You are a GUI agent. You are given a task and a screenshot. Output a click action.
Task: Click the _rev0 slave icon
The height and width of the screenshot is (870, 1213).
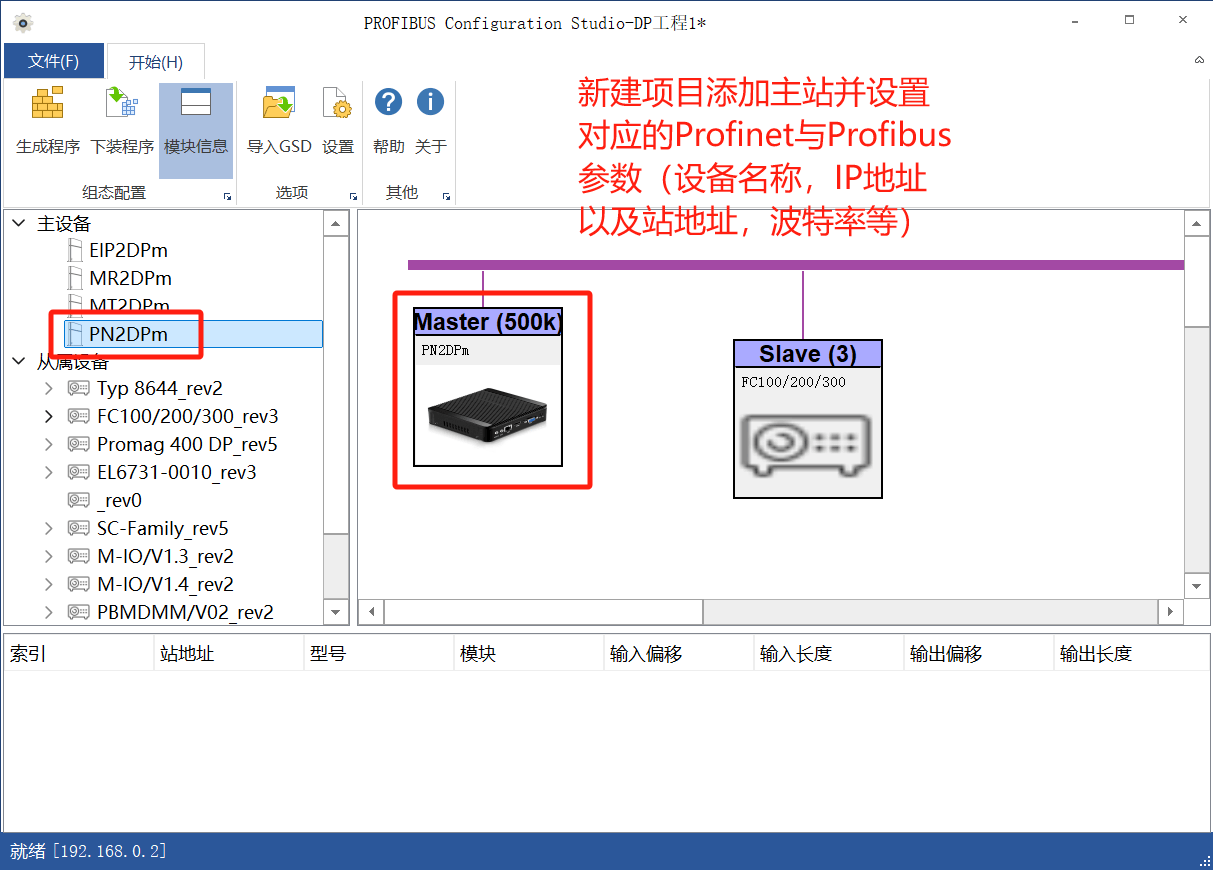click(78, 500)
